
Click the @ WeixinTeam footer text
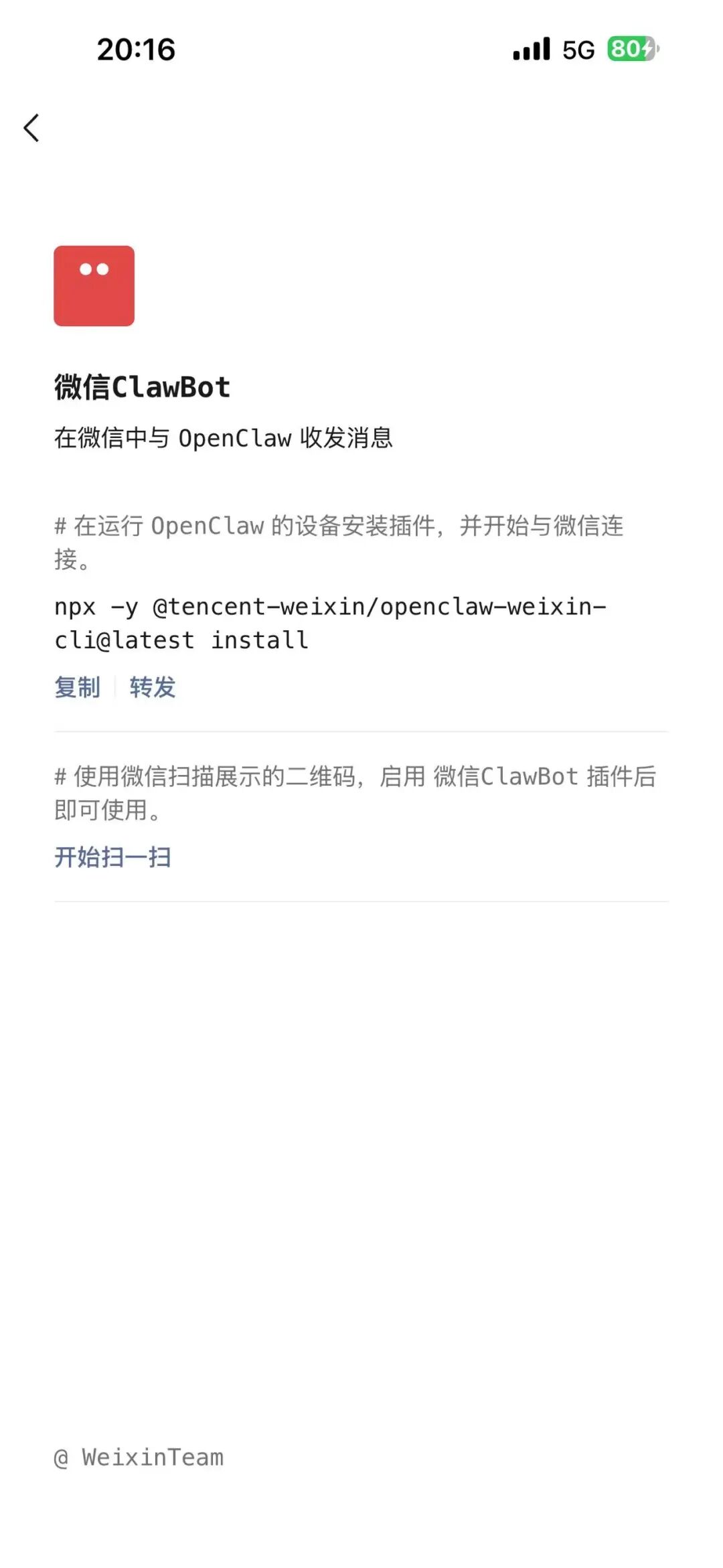pos(139,1457)
